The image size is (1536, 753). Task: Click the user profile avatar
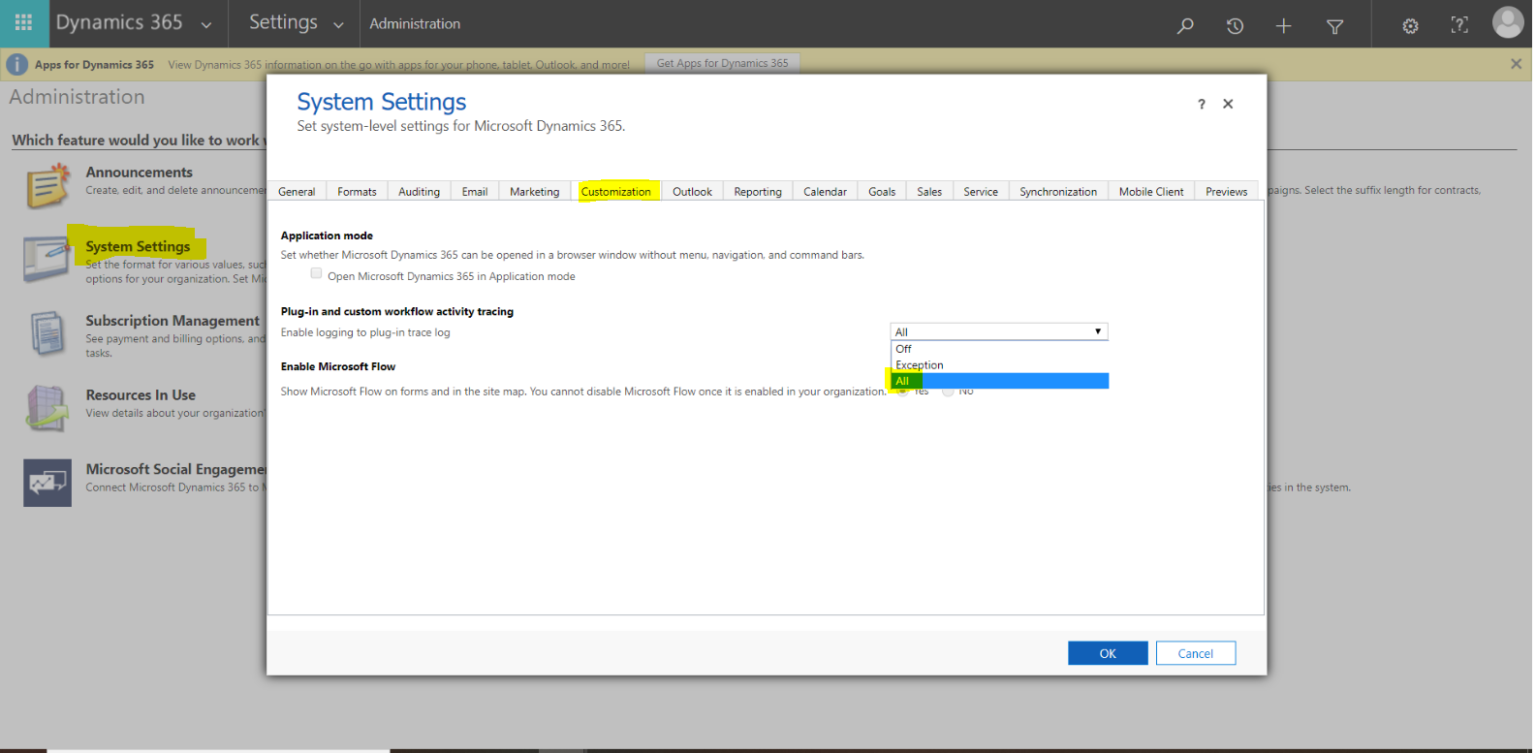coord(1507,23)
